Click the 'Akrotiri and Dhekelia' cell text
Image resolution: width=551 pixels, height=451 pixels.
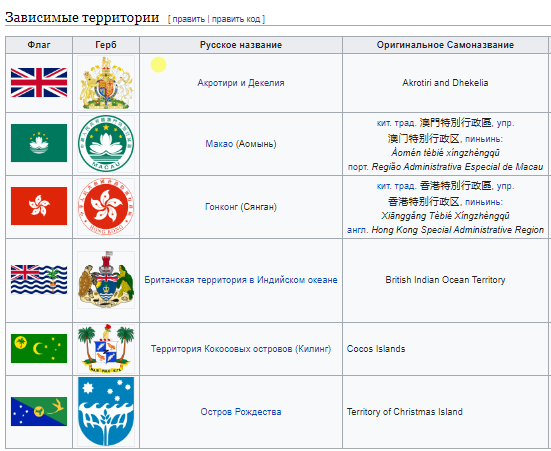(445, 83)
